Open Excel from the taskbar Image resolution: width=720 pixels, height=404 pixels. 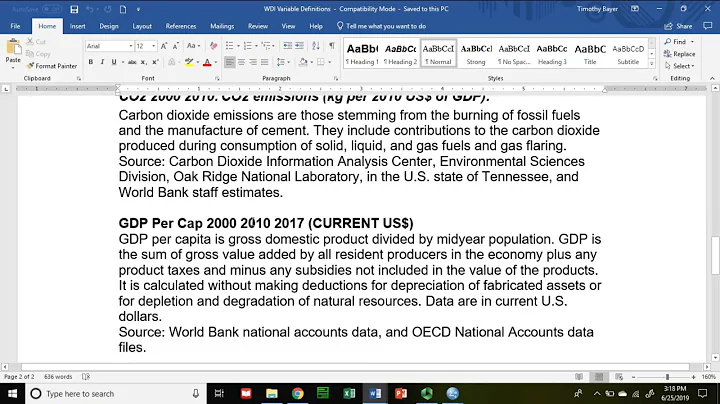(349, 393)
